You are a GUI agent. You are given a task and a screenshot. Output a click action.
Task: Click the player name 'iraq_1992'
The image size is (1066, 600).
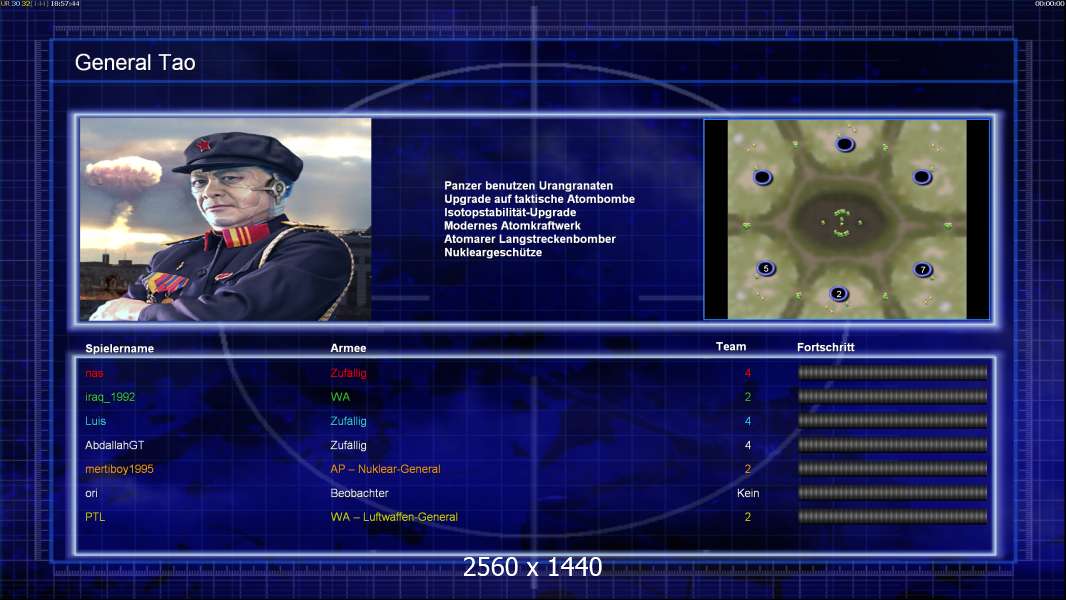click(110, 397)
